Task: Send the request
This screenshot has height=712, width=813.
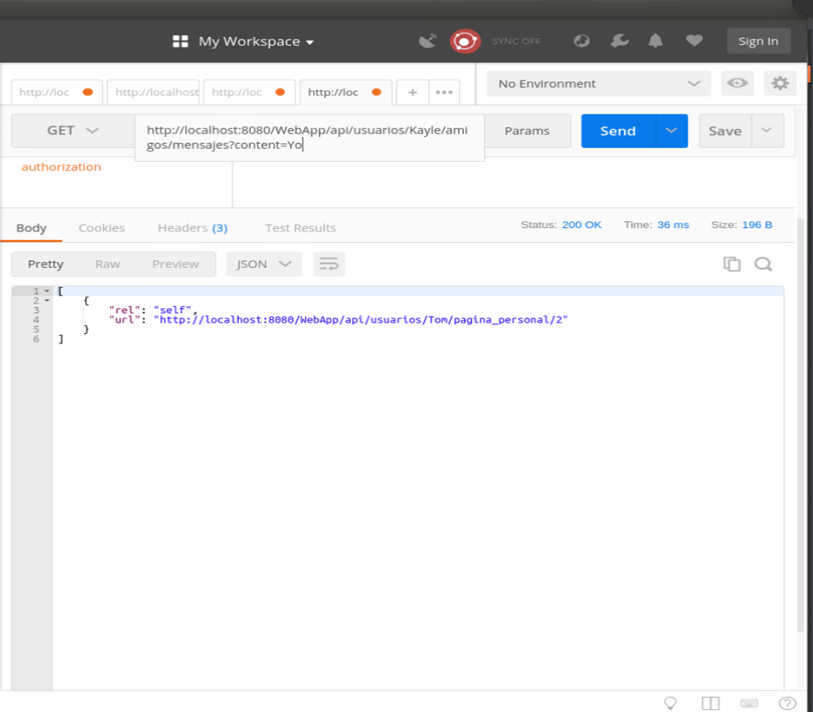Action: [x=618, y=131]
